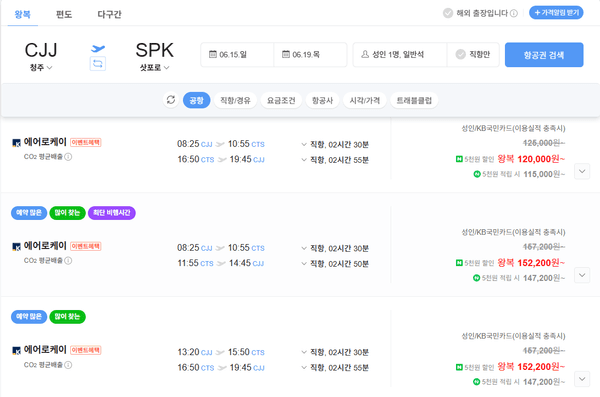Click 이벤트혜택 badge in first flight row

tap(86, 142)
